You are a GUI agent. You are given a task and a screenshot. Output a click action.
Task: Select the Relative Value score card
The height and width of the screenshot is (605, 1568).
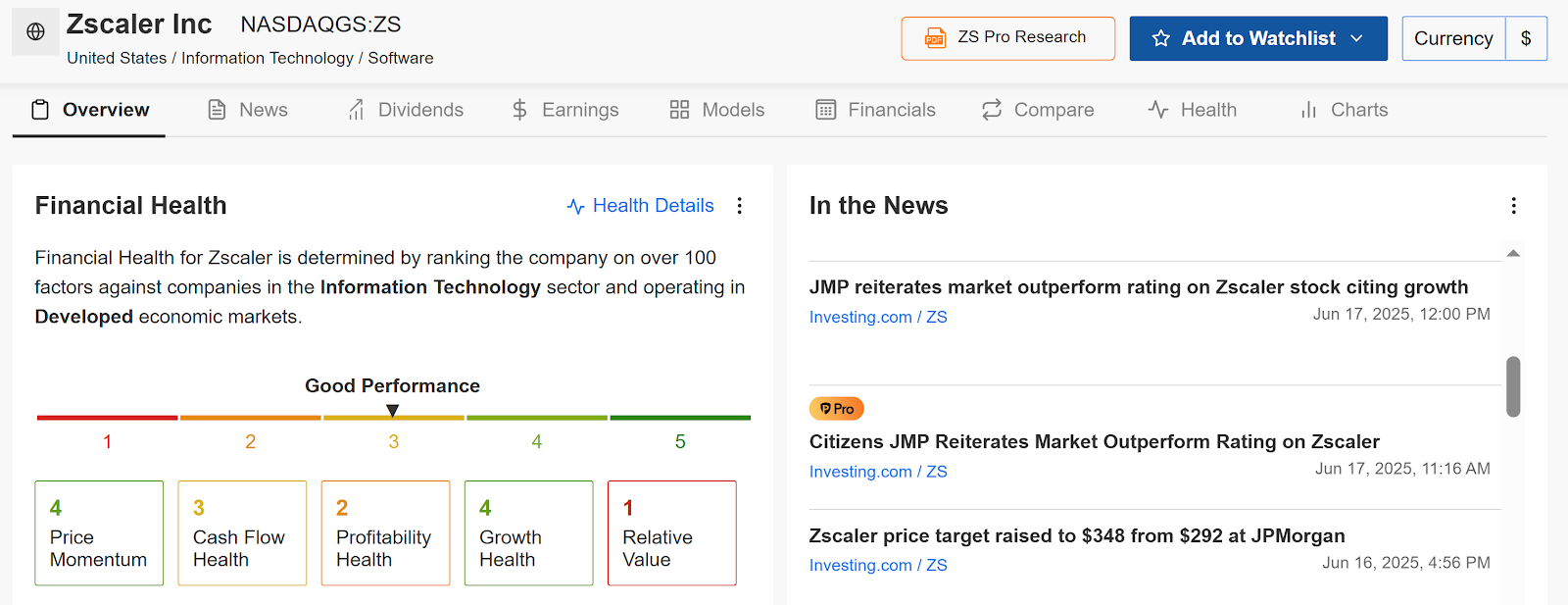672,533
